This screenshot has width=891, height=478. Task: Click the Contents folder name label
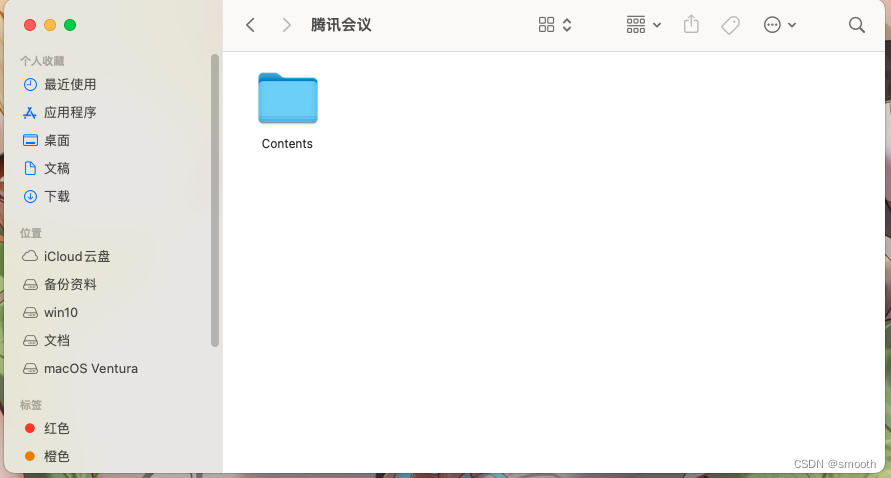click(x=287, y=144)
